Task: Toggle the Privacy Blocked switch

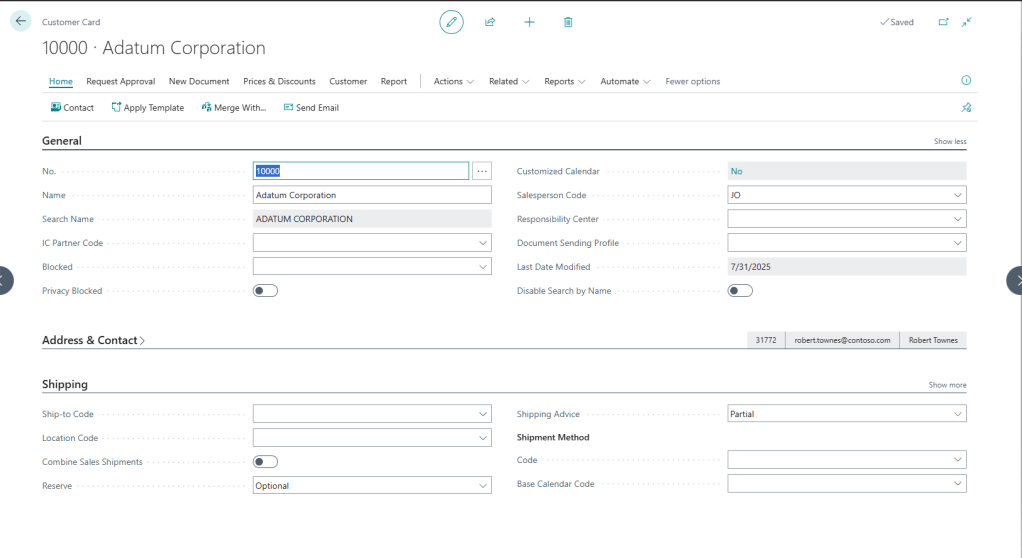Action: pyautogui.click(x=265, y=291)
